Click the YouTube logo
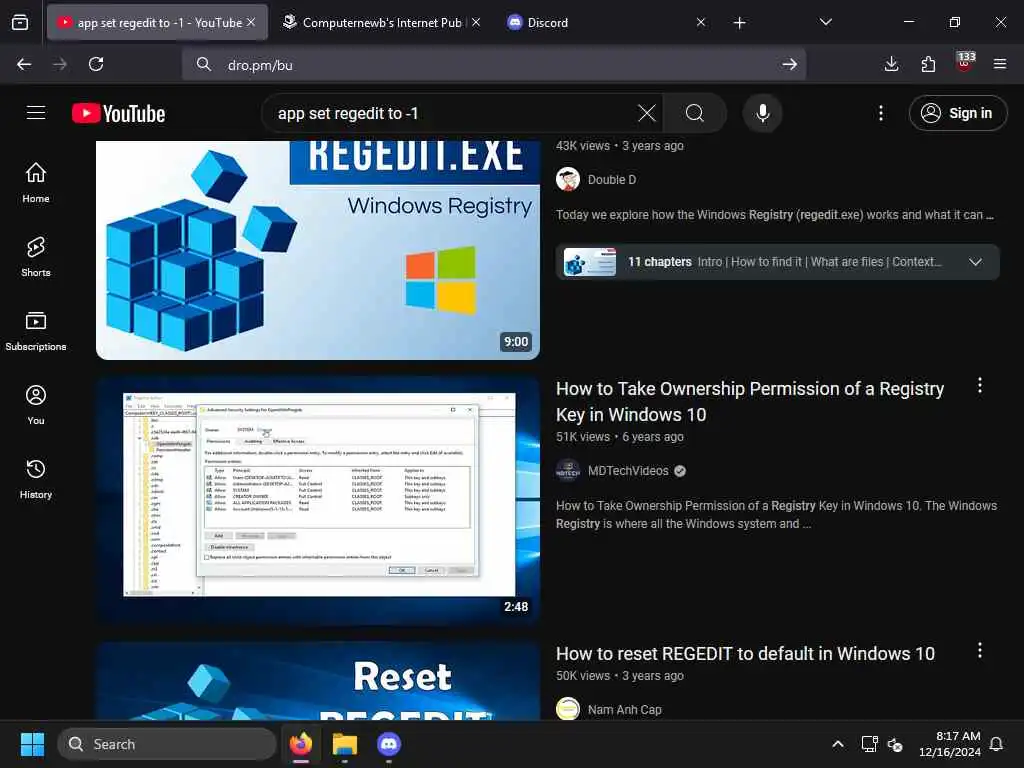The height and width of the screenshot is (768, 1024). 118,114
